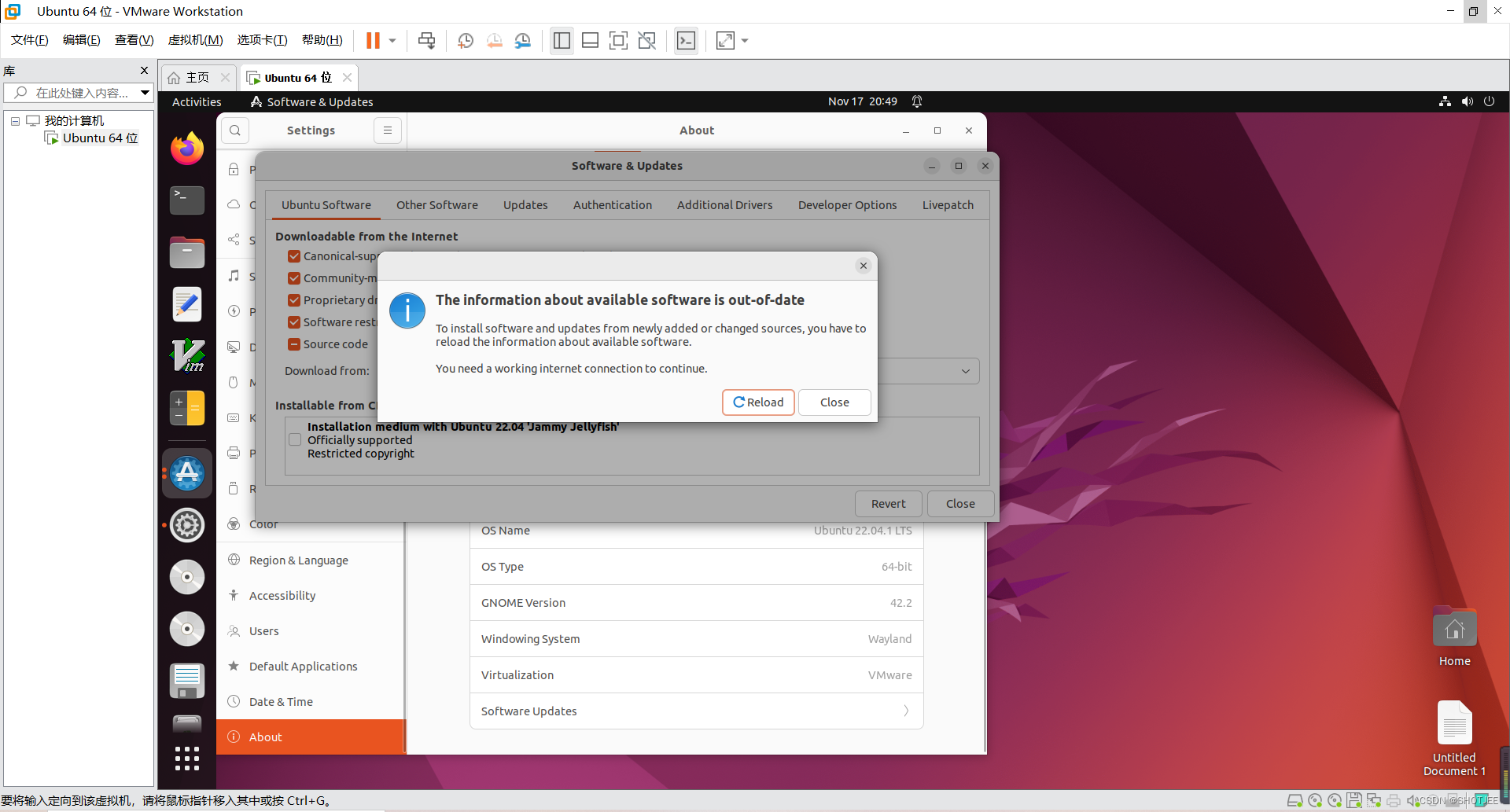
Task: Open the Additional Drivers tab
Action: tap(725, 205)
